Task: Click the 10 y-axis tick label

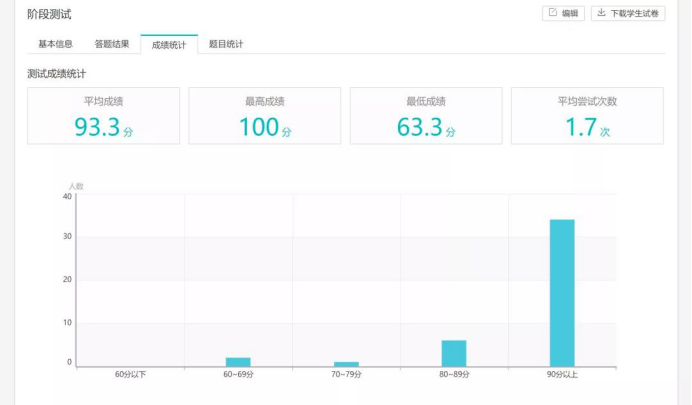Action: [x=67, y=322]
